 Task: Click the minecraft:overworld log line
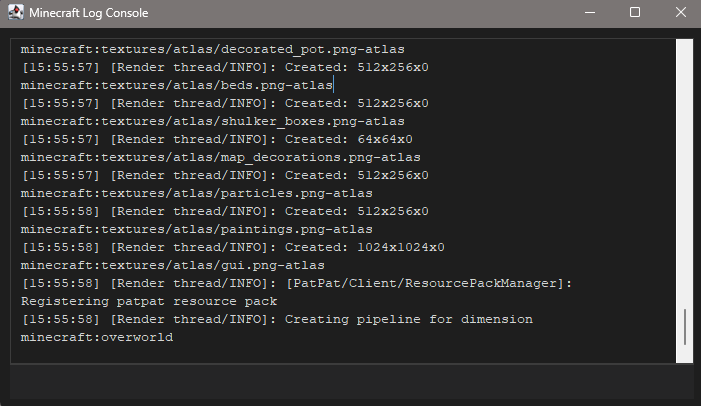pyautogui.click(x=97, y=337)
